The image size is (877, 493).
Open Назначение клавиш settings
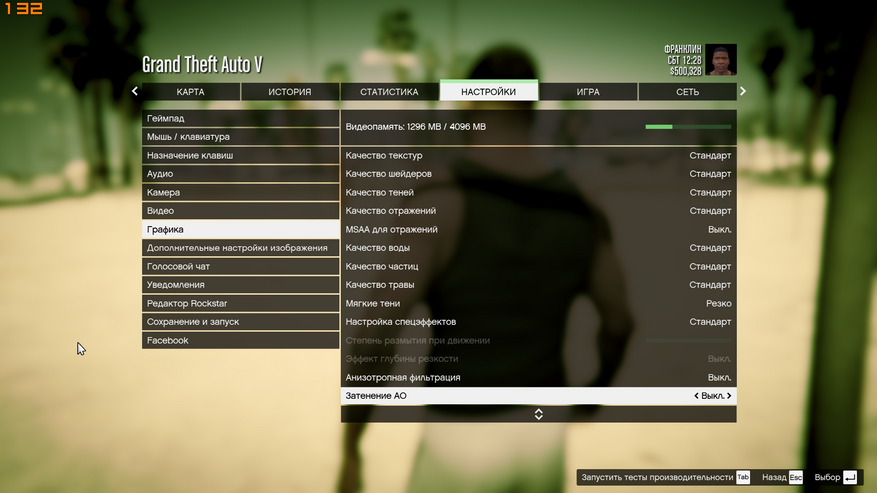(241, 155)
